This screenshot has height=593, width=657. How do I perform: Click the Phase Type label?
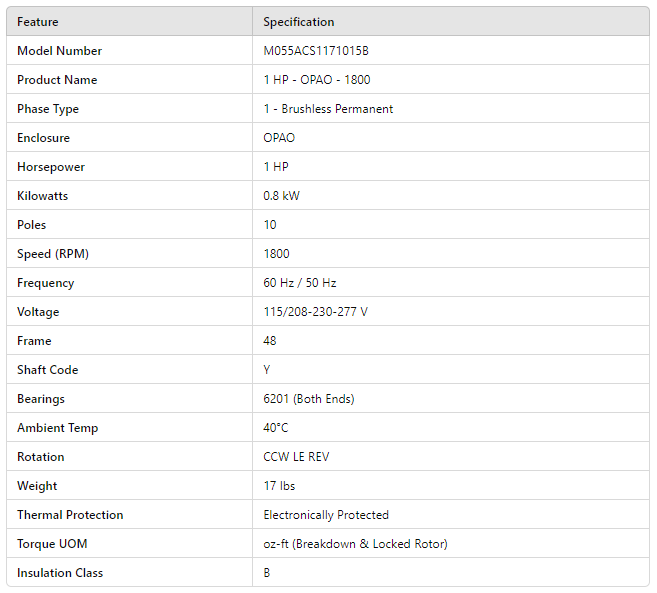click(48, 109)
